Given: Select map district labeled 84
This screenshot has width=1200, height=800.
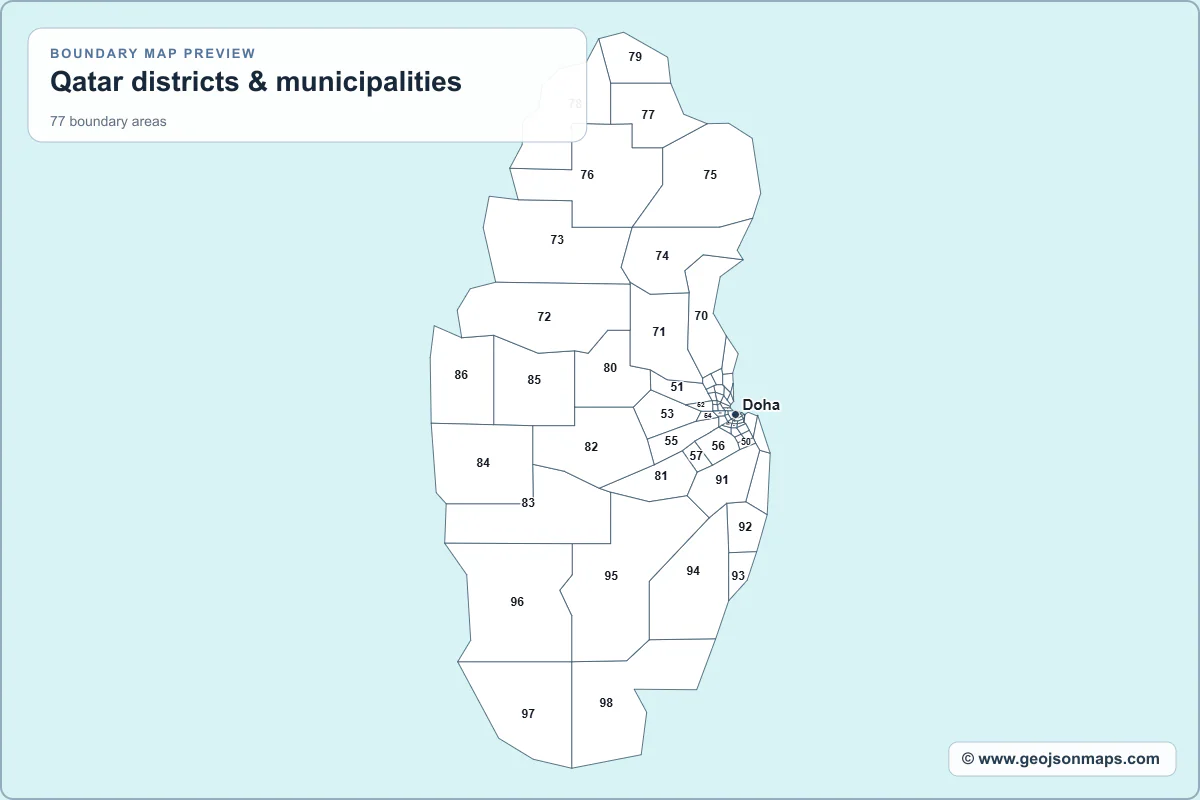Looking at the screenshot, I should 483,463.
